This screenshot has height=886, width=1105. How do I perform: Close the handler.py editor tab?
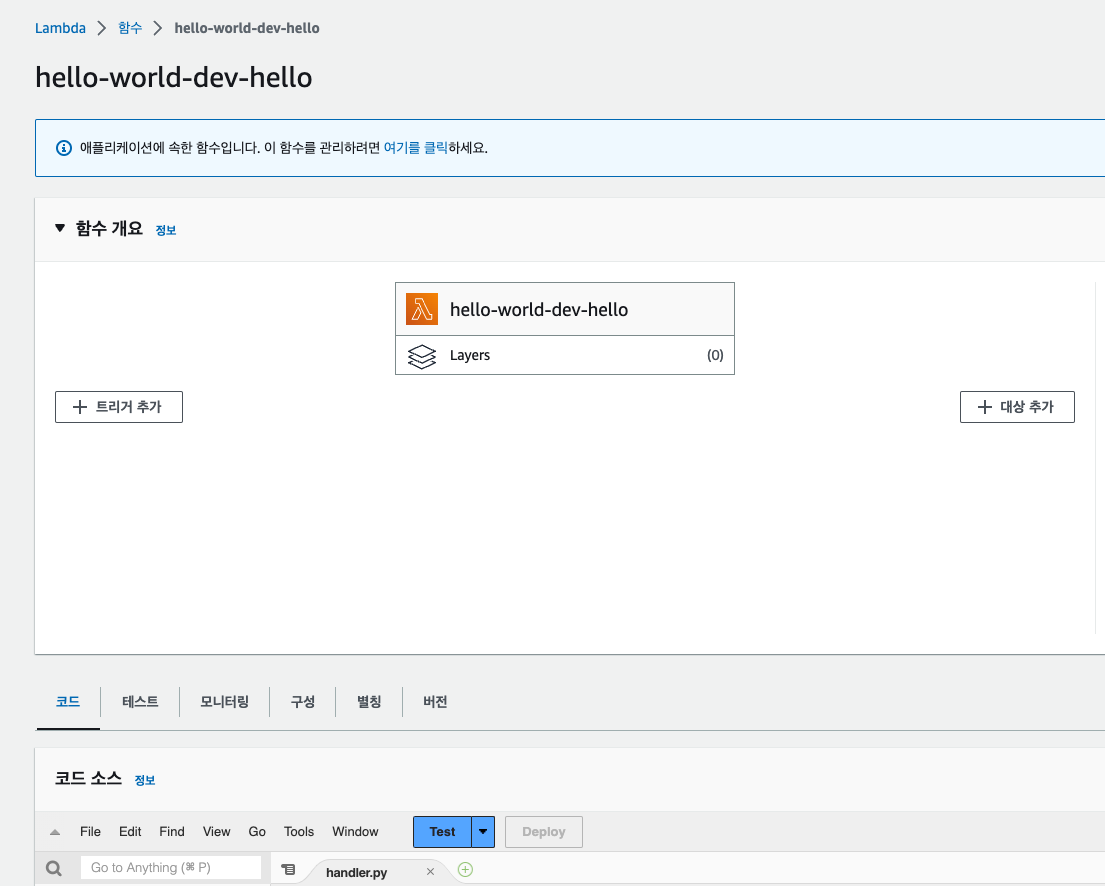pyautogui.click(x=431, y=872)
